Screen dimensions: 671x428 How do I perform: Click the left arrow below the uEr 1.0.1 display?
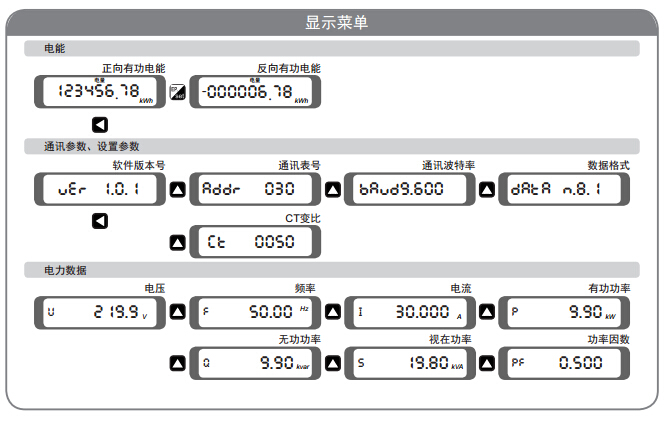pyautogui.click(x=100, y=220)
